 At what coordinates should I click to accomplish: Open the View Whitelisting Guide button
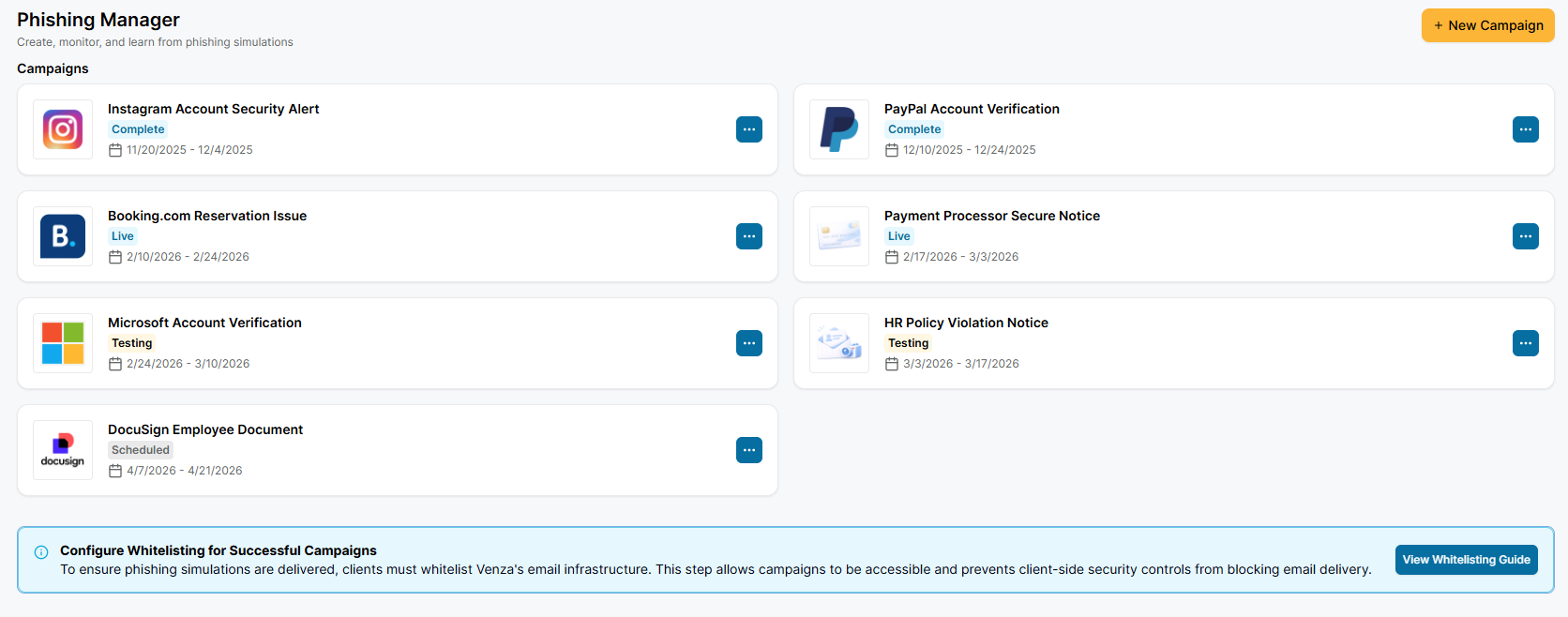(1467, 560)
